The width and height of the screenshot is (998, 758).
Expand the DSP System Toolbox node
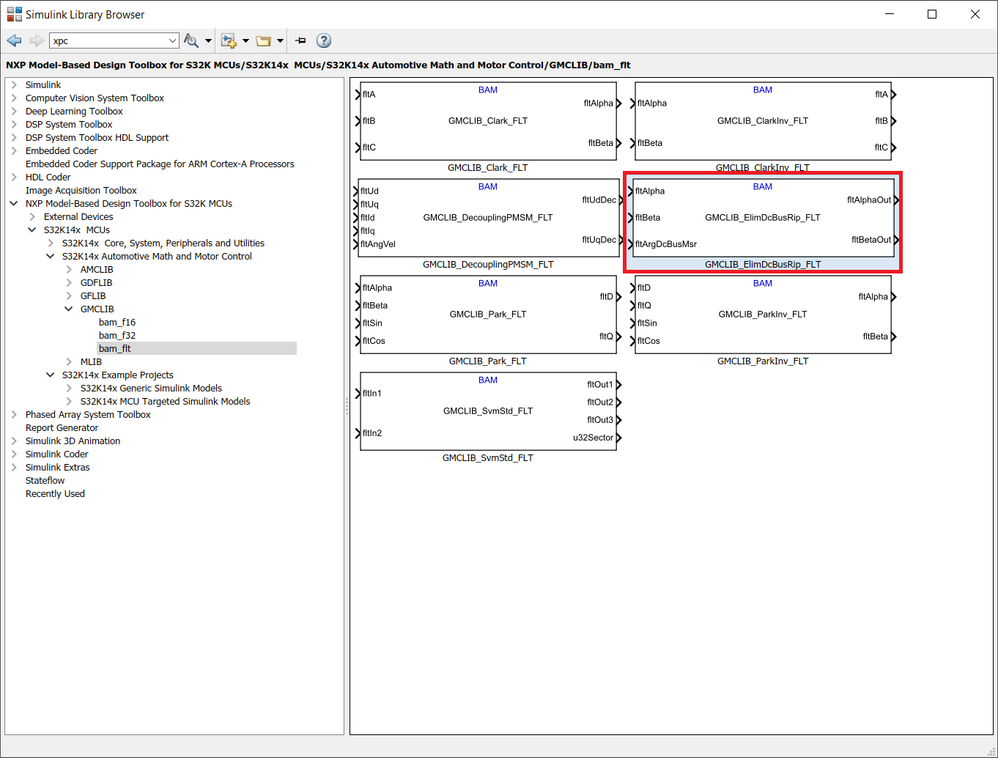click(x=14, y=124)
